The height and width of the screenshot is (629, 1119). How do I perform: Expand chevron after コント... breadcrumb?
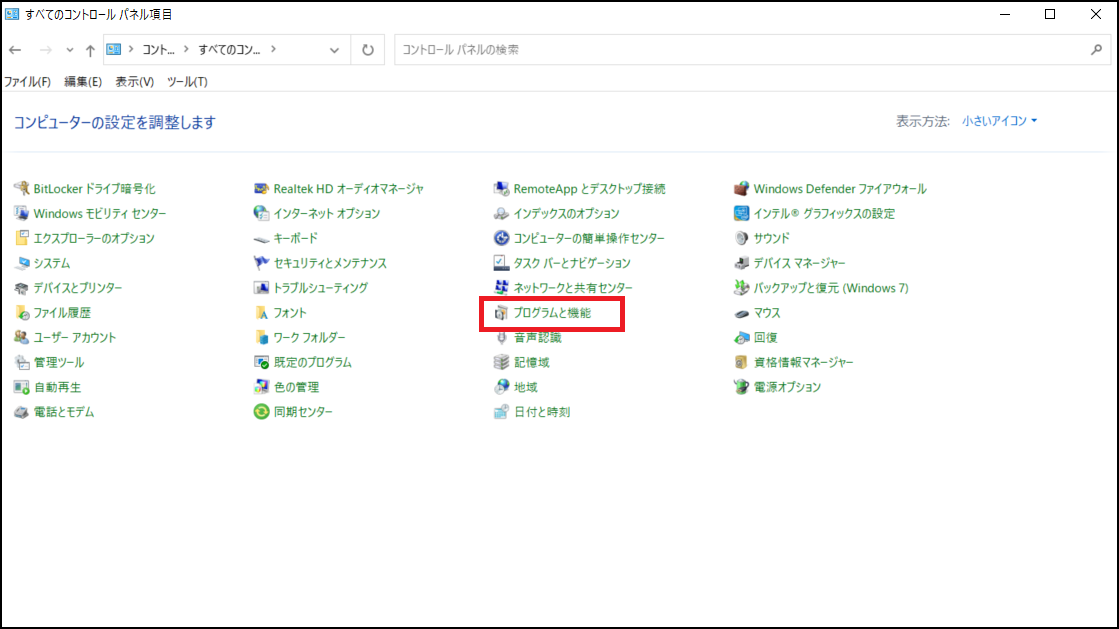click(x=186, y=49)
